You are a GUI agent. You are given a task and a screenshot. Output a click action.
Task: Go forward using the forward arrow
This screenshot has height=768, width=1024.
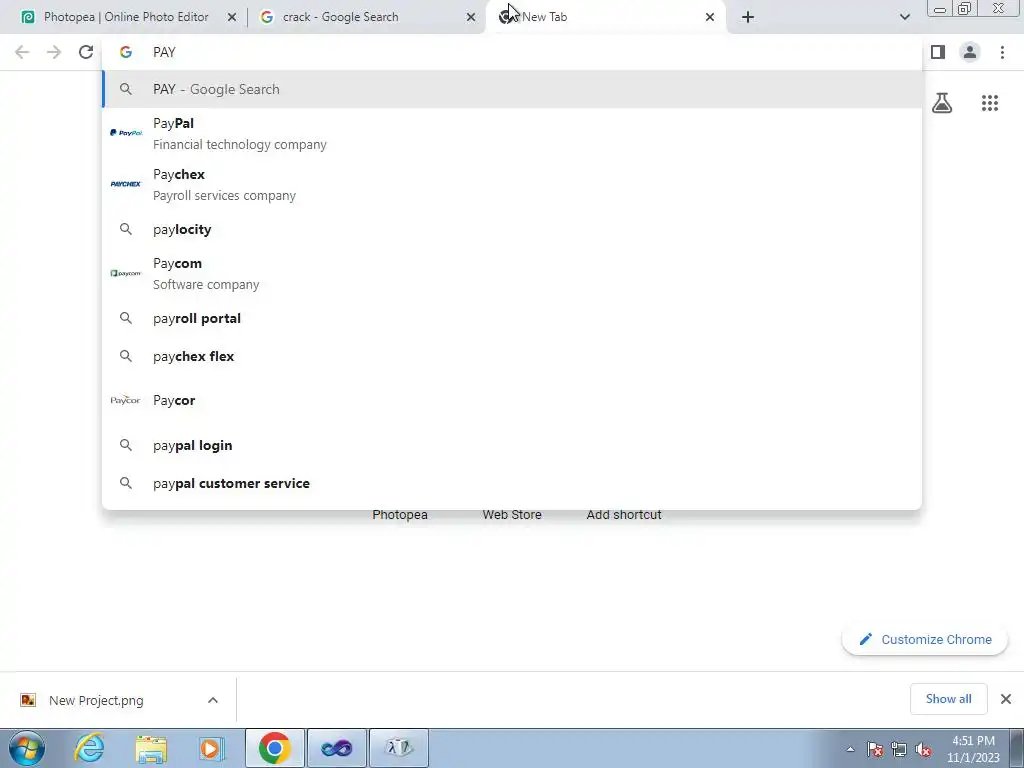pyautogui.click(x=54, y=52)
